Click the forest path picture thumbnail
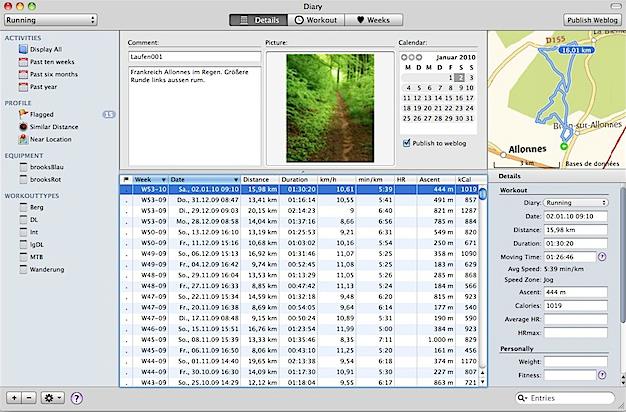The height and width of the screenshot is (412, 626). 330,108
